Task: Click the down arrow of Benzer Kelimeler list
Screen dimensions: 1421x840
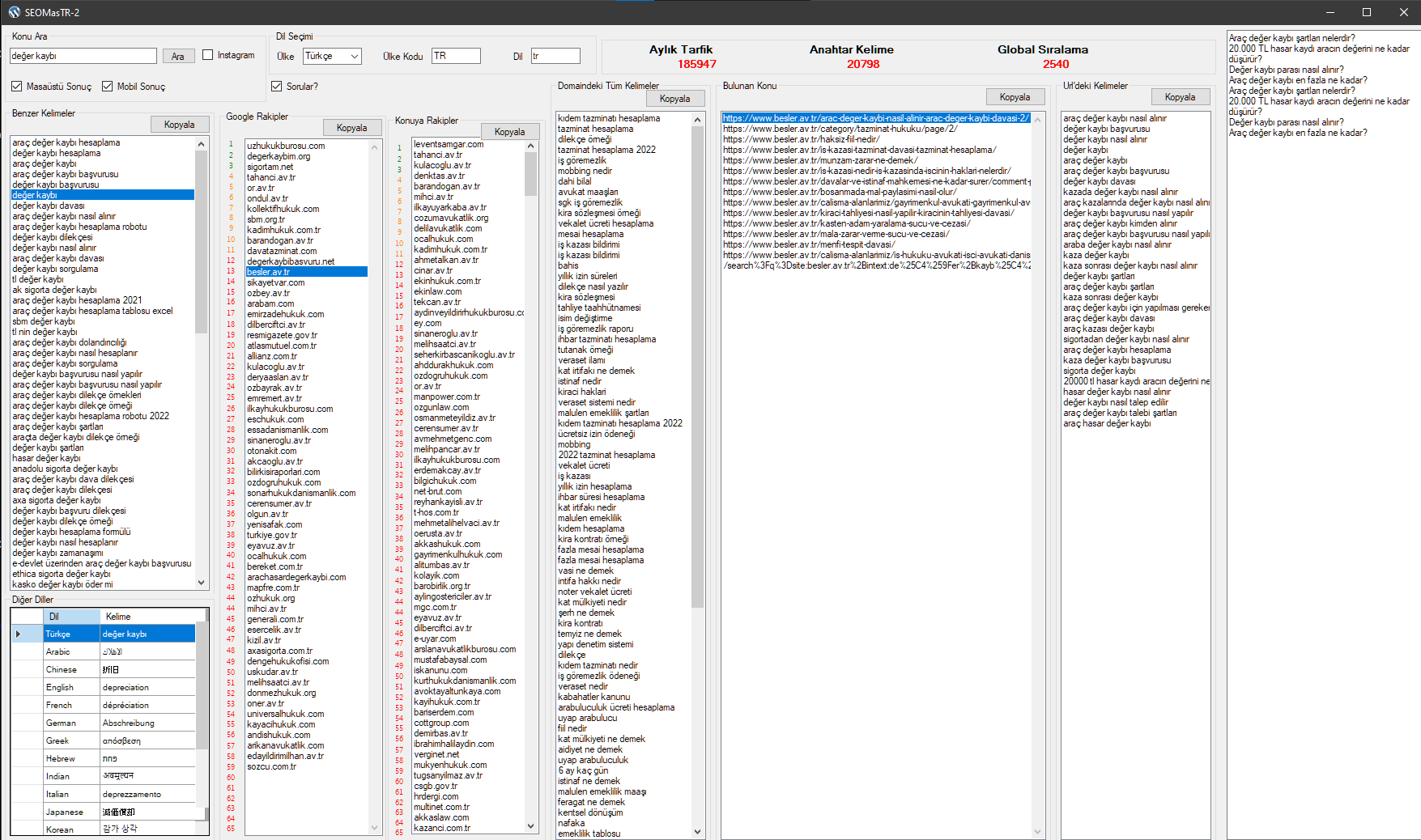Action: coord(201,583)
